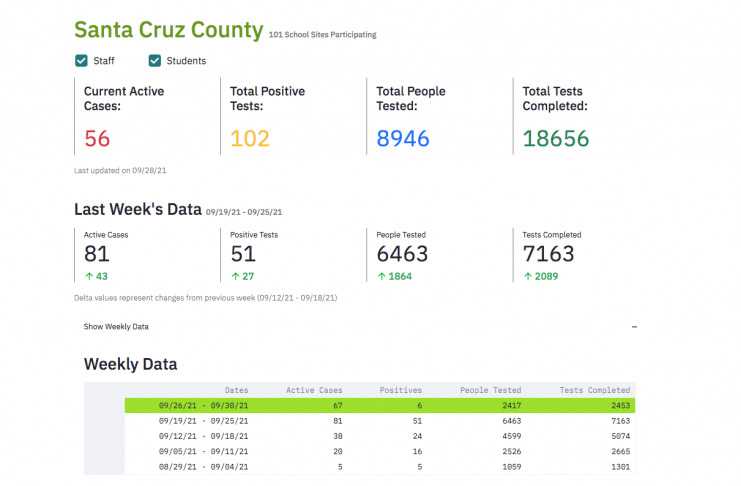The width and height of the screenshot is (741, 486).
Task: Click the People Tested column header
Action: 491,390
